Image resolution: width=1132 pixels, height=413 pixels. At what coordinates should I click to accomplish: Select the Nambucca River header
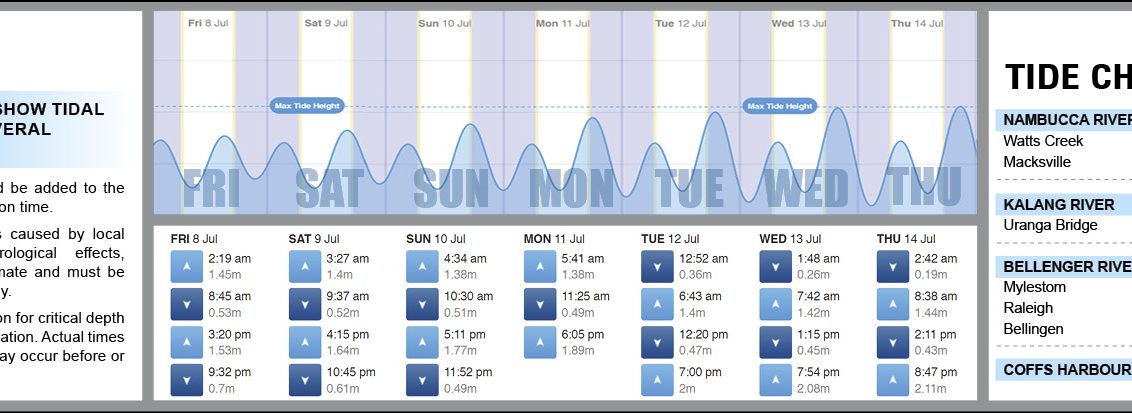click(x=1066, y=119)
